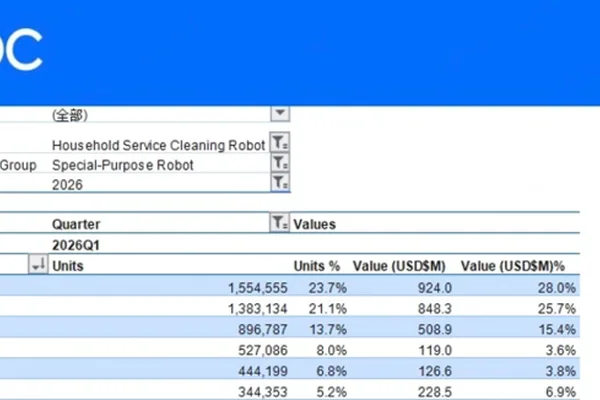
Task: Select the Value (USD$M) column header
Action: (x=399, y=266)
